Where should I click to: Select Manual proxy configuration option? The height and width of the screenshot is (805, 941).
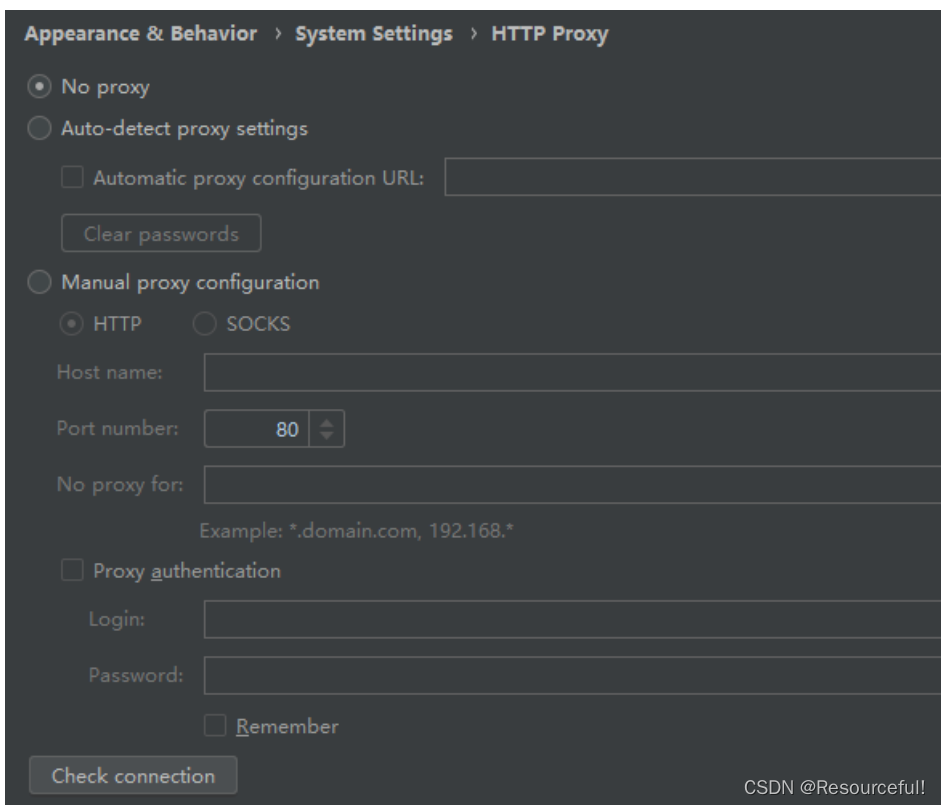click(39, 282)
